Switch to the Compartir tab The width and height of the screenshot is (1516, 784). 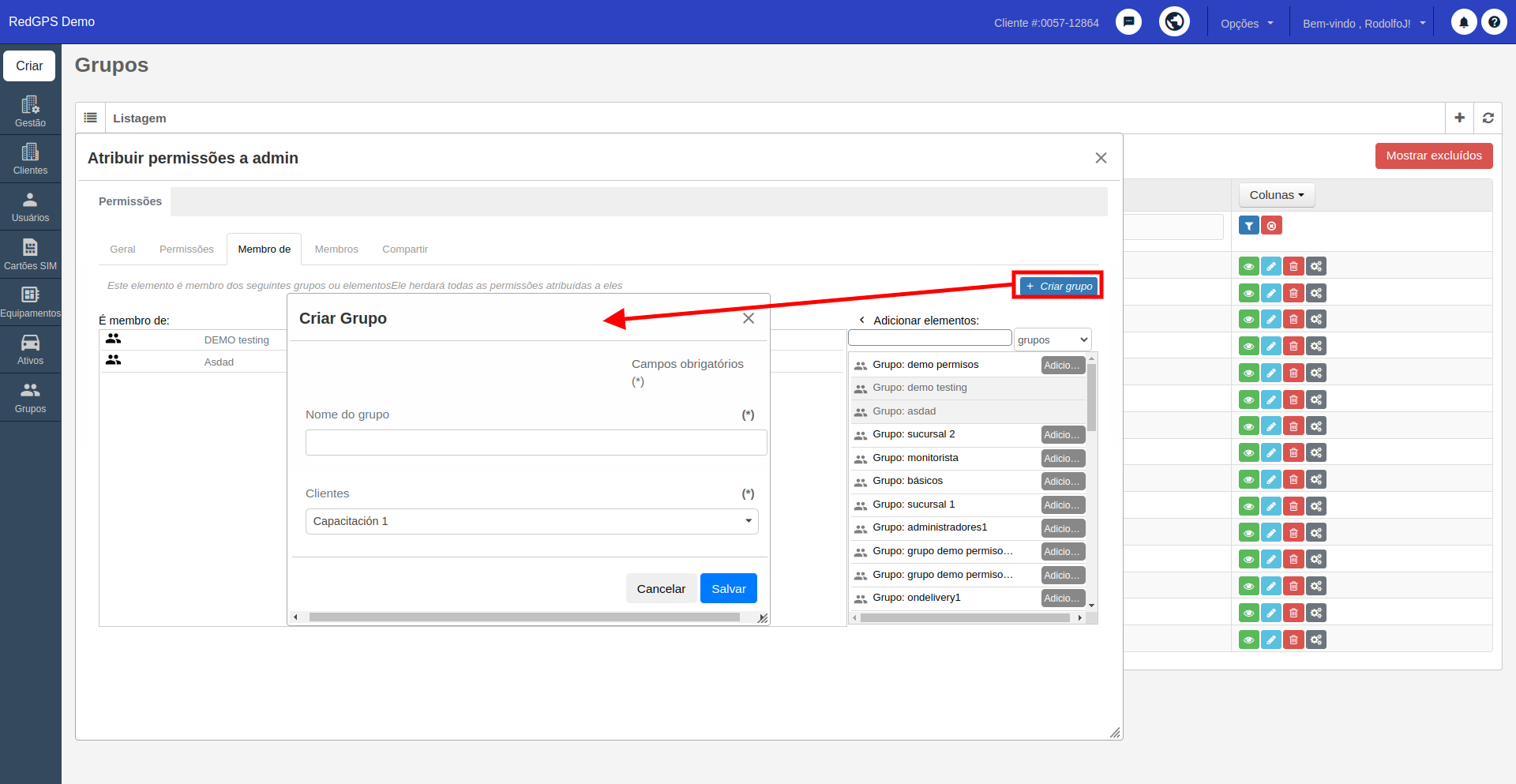coord(405,249)
